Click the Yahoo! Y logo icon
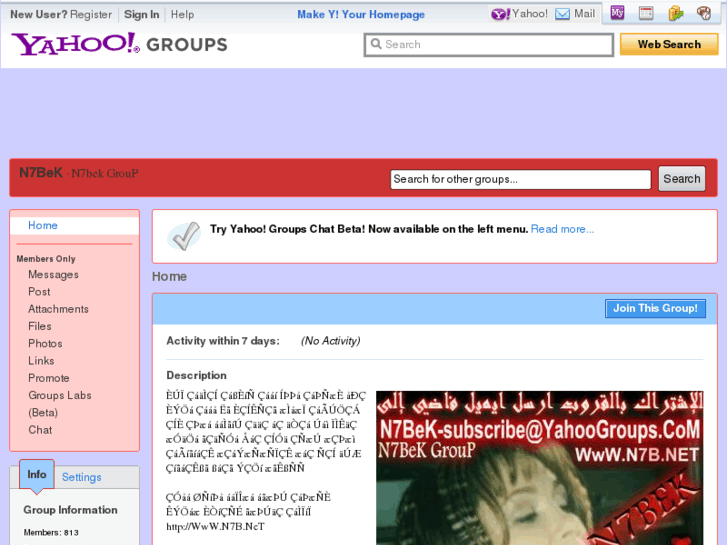 (x=500, y=14)
